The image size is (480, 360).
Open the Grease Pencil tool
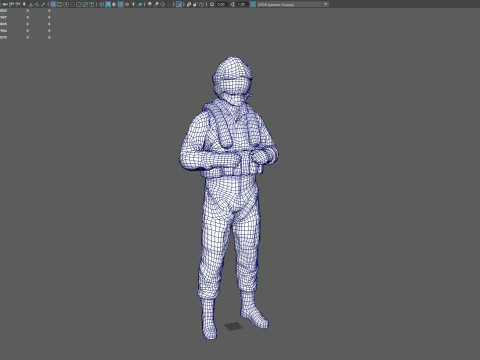point(43,4)
